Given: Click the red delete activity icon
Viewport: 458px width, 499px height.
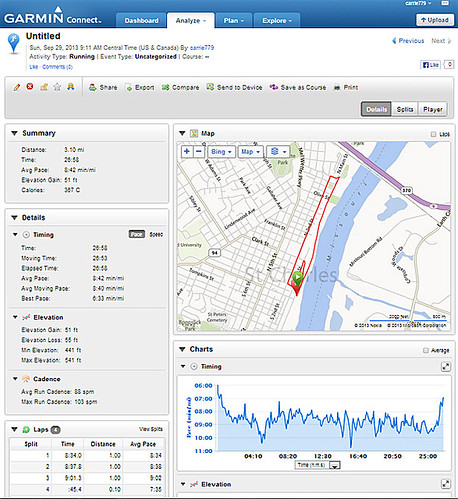Looking at the screenshot, I should point(30,87).
